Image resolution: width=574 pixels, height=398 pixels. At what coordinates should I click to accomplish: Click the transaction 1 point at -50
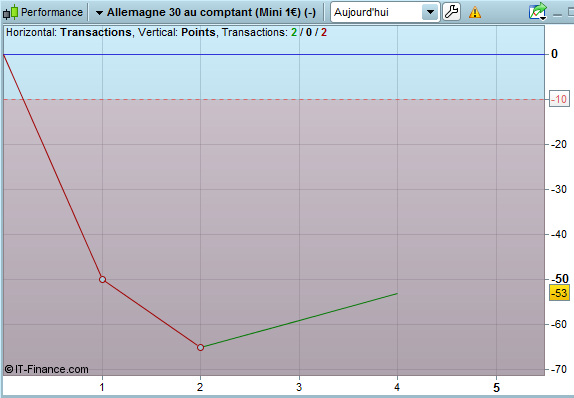click(x=102, y=279)
